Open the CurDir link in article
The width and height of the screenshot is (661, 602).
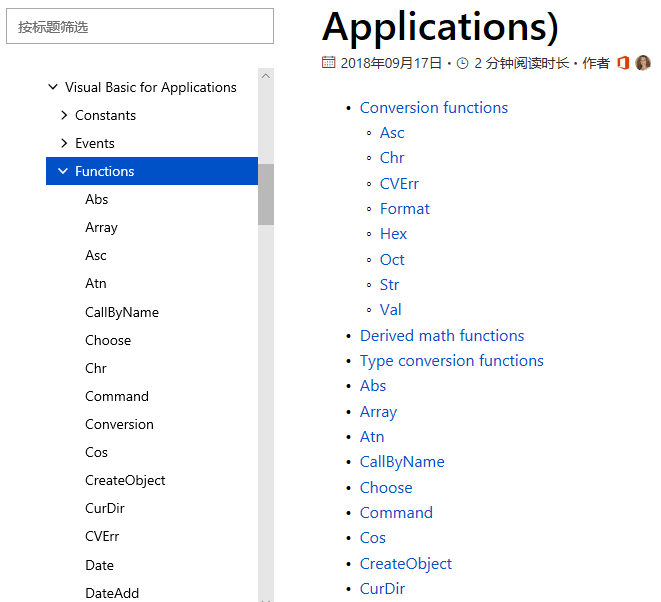point(382,589)
